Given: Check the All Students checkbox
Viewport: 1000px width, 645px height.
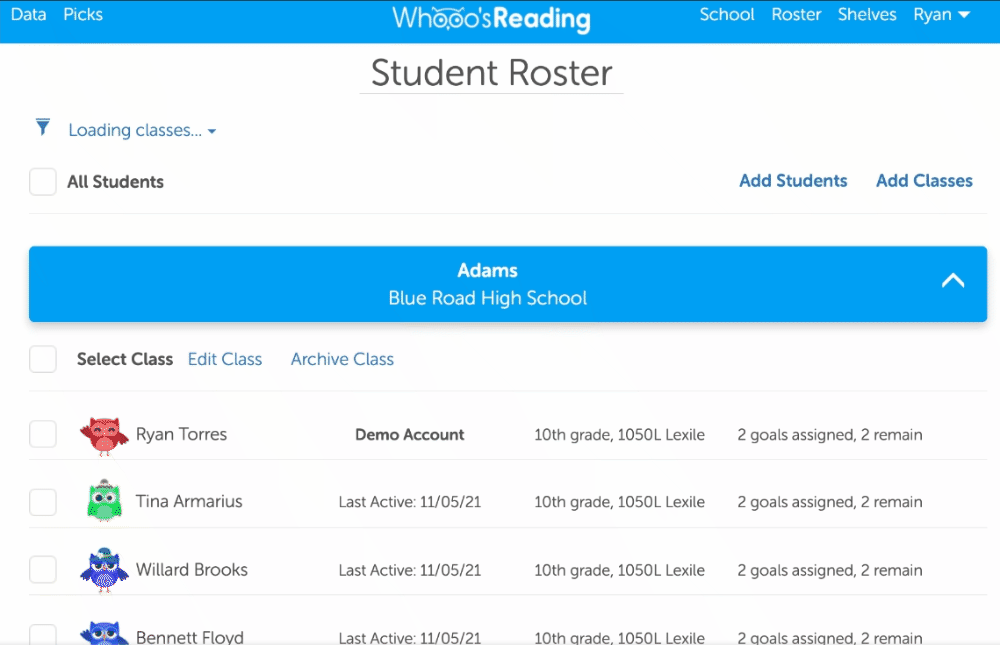Looking at the screenshot, I should [x=43, y=182].
